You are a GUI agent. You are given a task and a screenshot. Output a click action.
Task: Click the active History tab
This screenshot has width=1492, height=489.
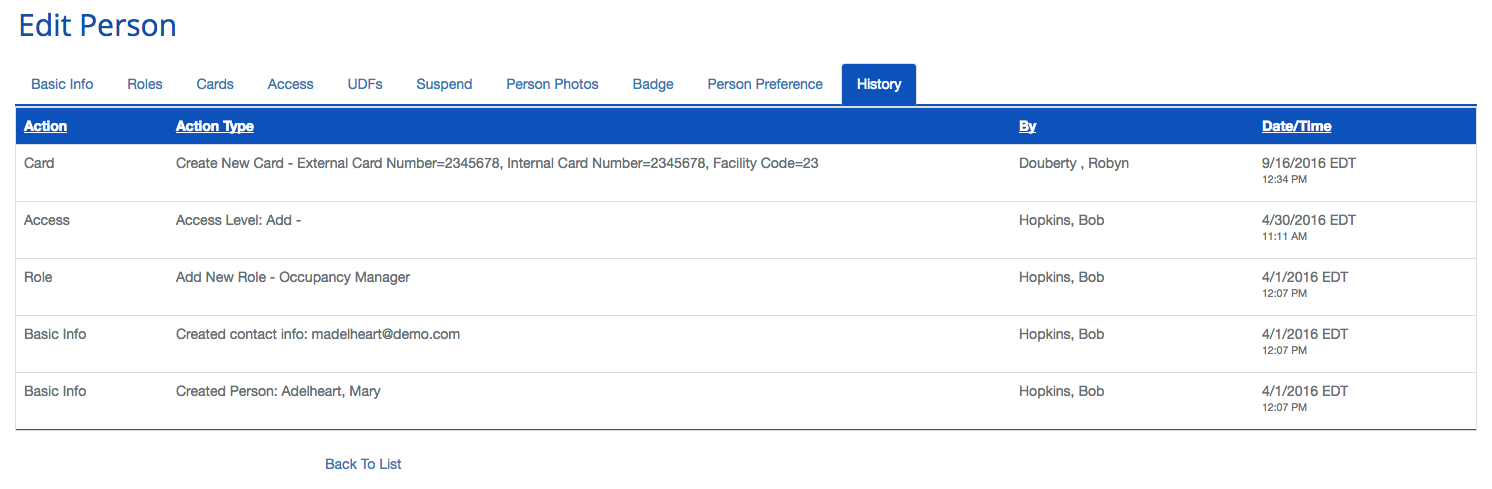pos(879,84)
